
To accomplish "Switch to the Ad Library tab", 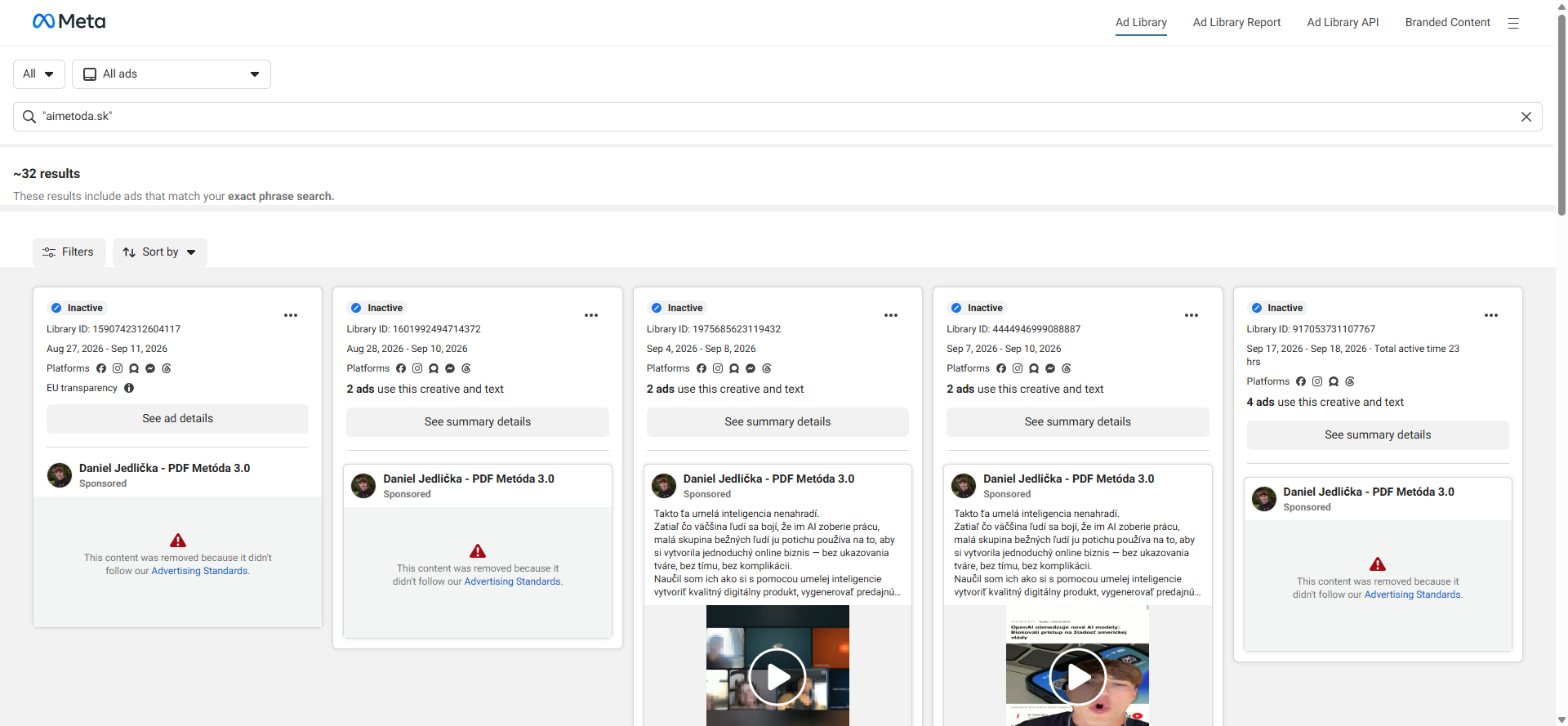I will tap(1141, 23).
